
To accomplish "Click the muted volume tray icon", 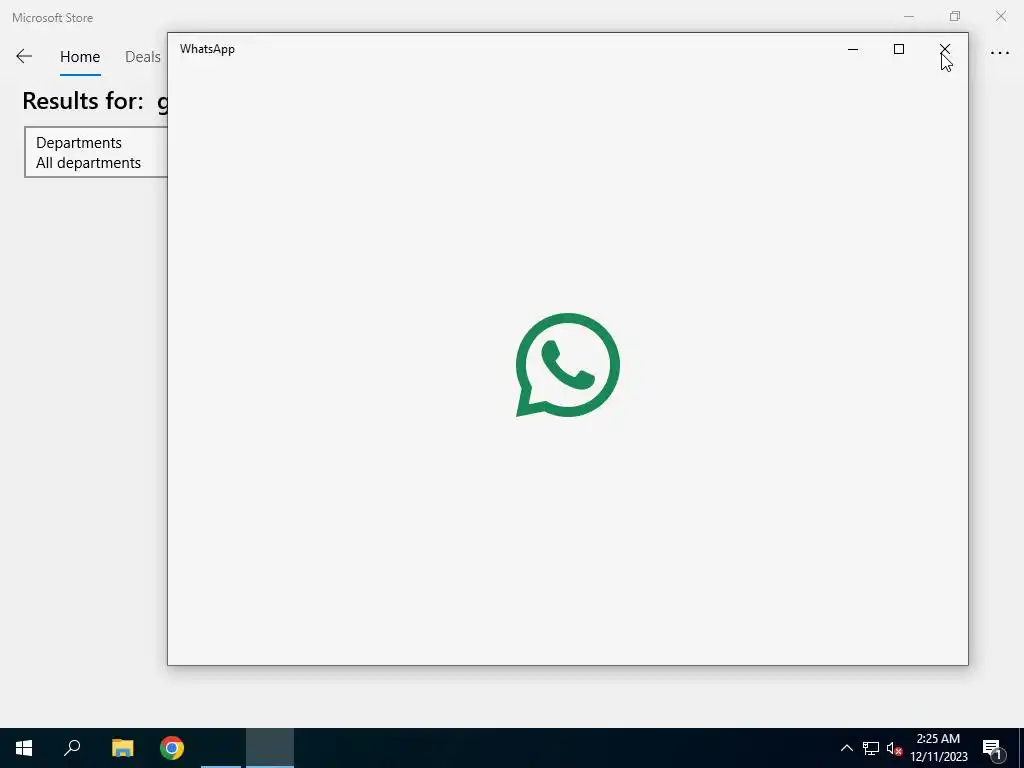I will tap(894, 748).
